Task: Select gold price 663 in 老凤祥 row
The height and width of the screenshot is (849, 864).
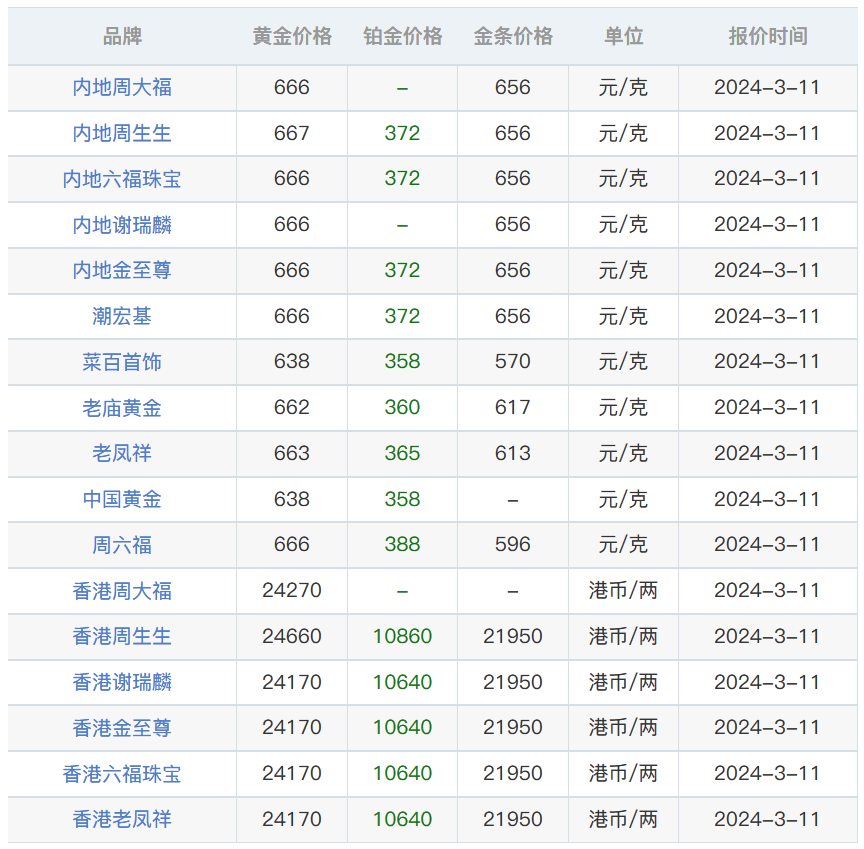Action: (x=292, y=453)
